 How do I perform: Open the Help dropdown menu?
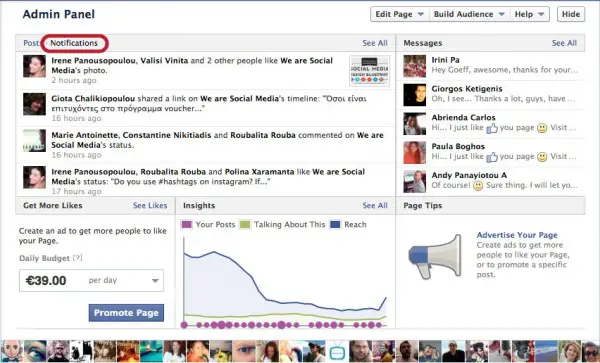pos(529,14)
